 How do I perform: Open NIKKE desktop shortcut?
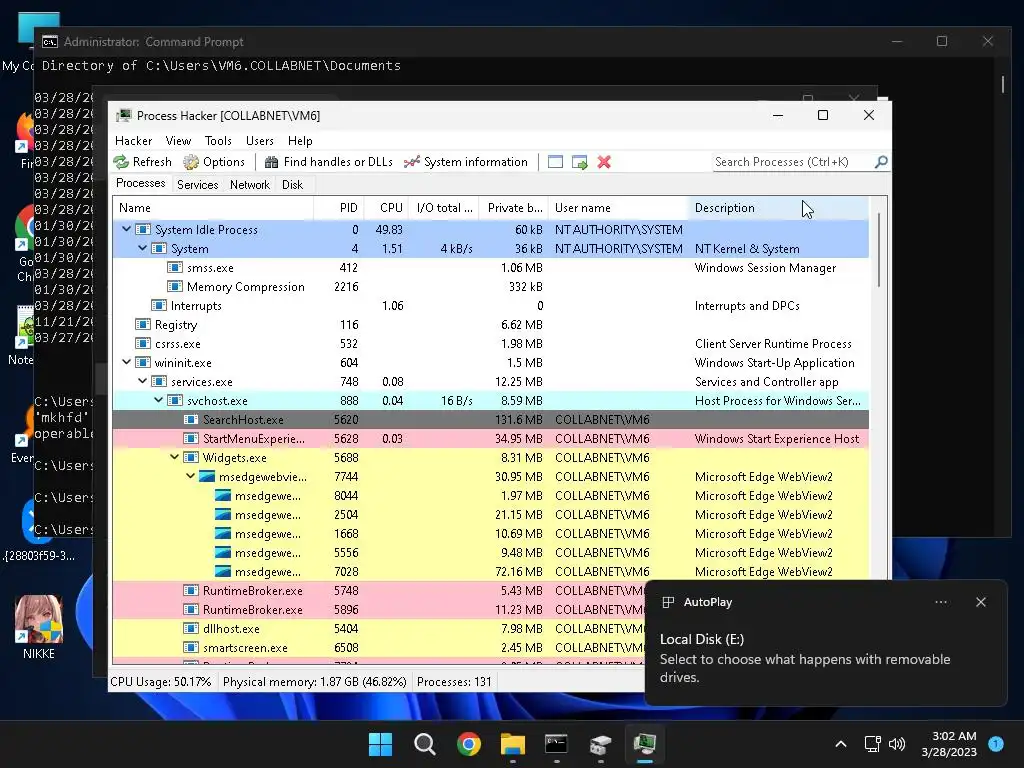tap(39, 628)
